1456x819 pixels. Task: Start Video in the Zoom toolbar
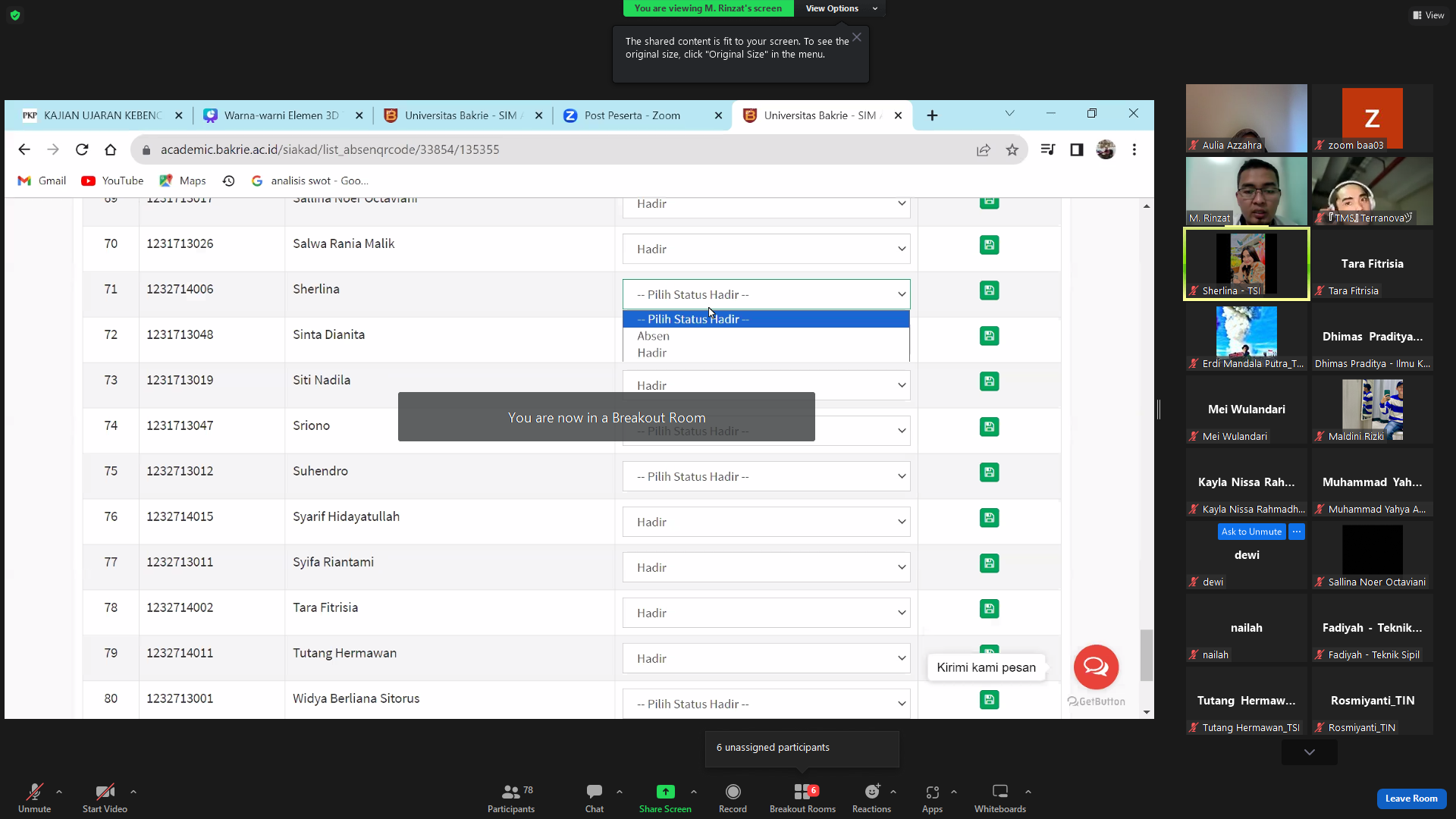point(105,799)
